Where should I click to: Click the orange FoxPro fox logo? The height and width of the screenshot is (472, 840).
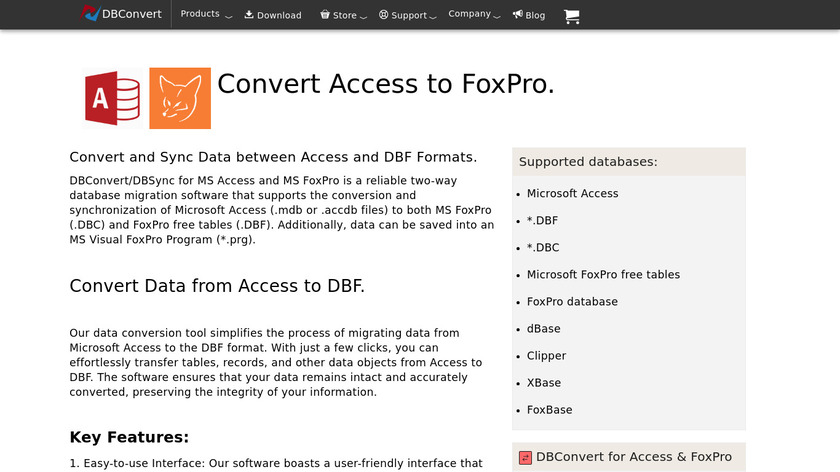click(180, 98)
